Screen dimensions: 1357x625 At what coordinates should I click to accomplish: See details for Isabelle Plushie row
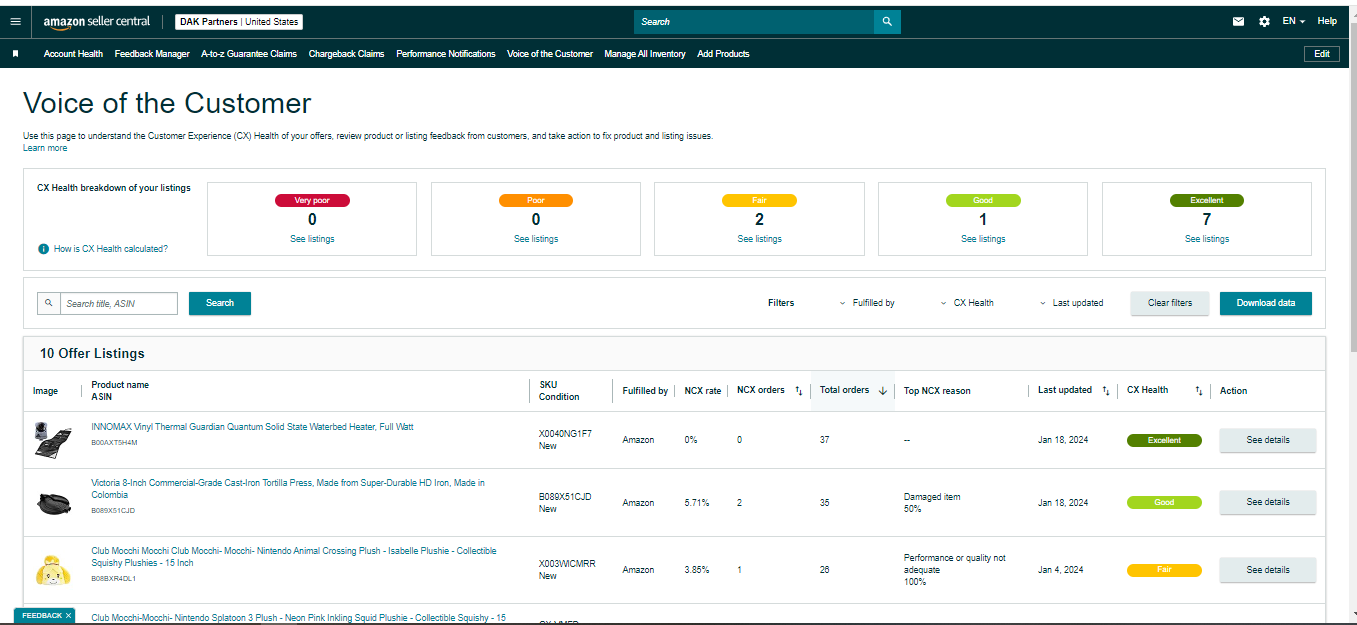coord(1268,570)
